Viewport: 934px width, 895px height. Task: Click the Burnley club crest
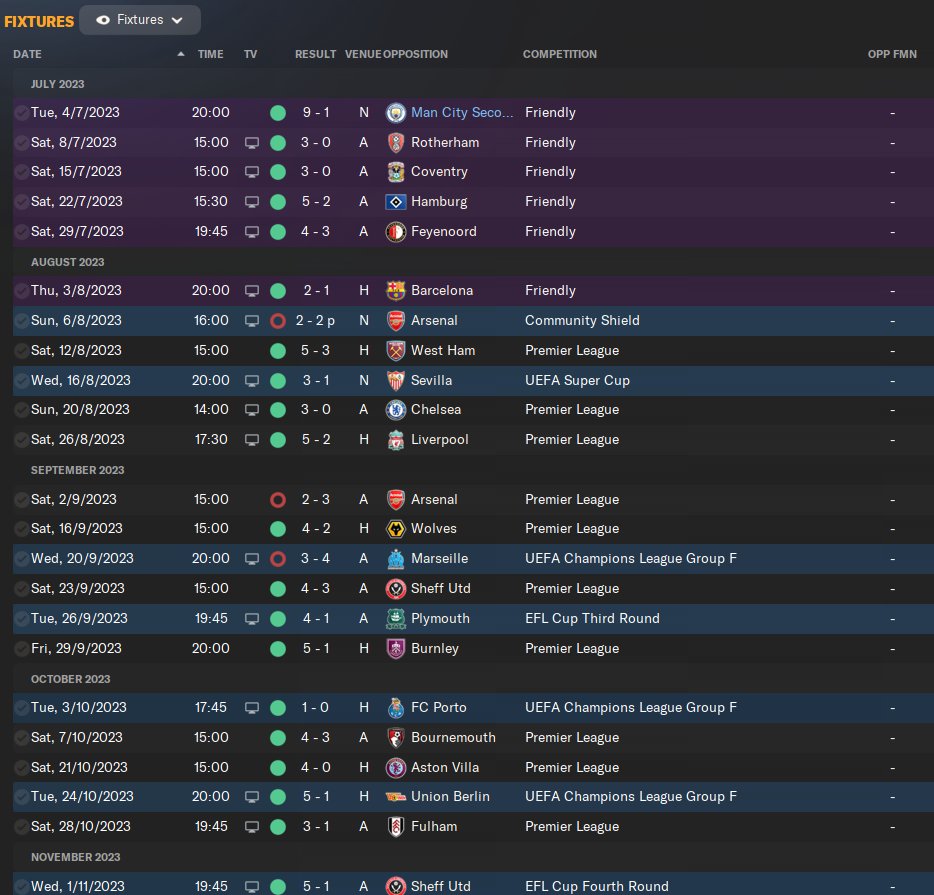coord(396,648)
